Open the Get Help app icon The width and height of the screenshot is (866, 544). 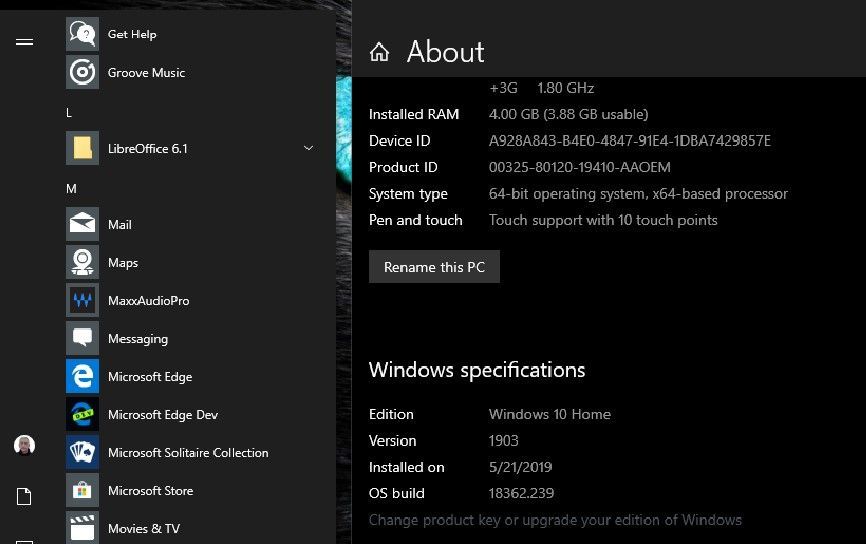[x=82, y=34]
